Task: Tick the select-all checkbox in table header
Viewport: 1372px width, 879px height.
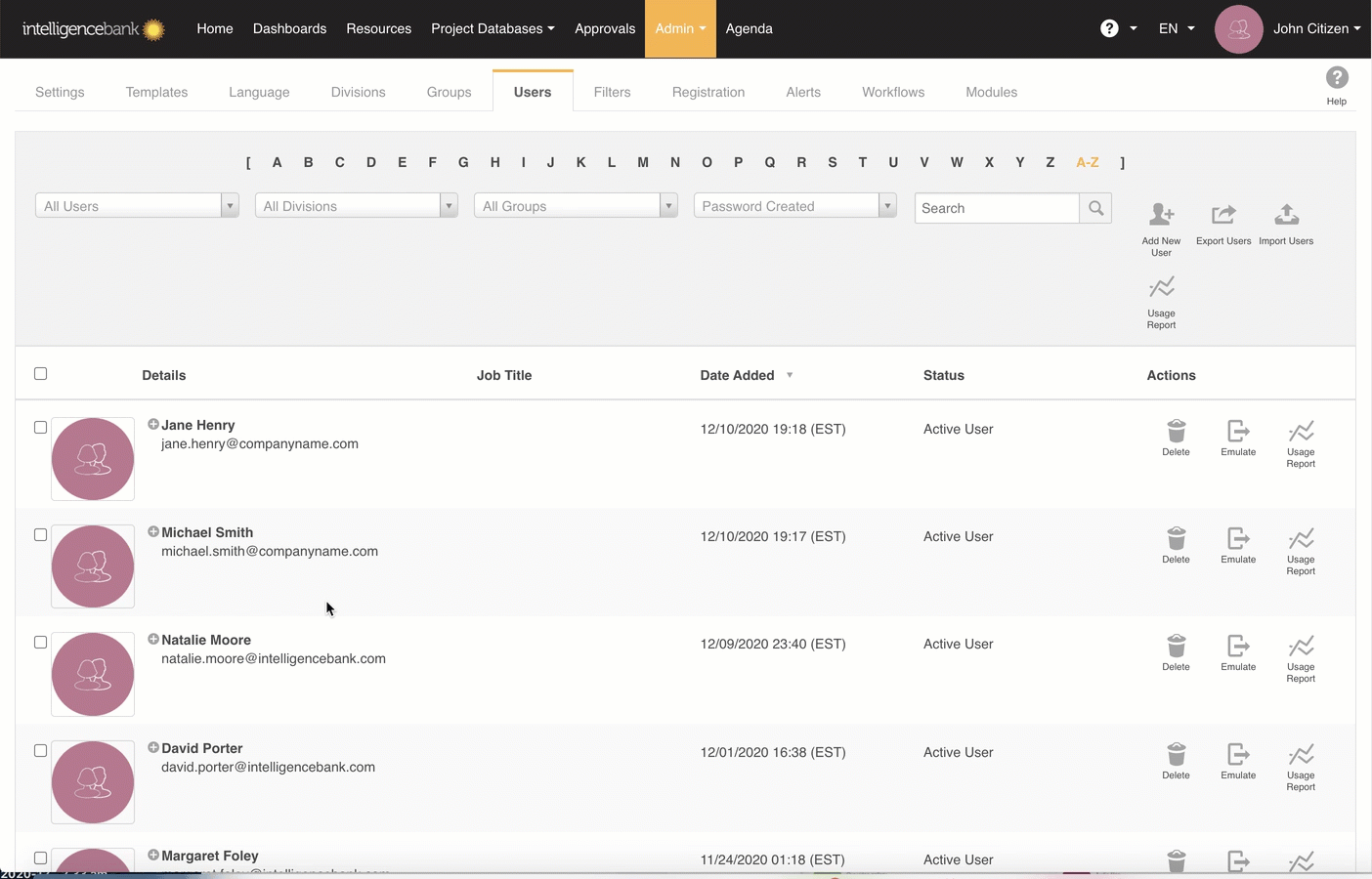Action: [40, 374]
